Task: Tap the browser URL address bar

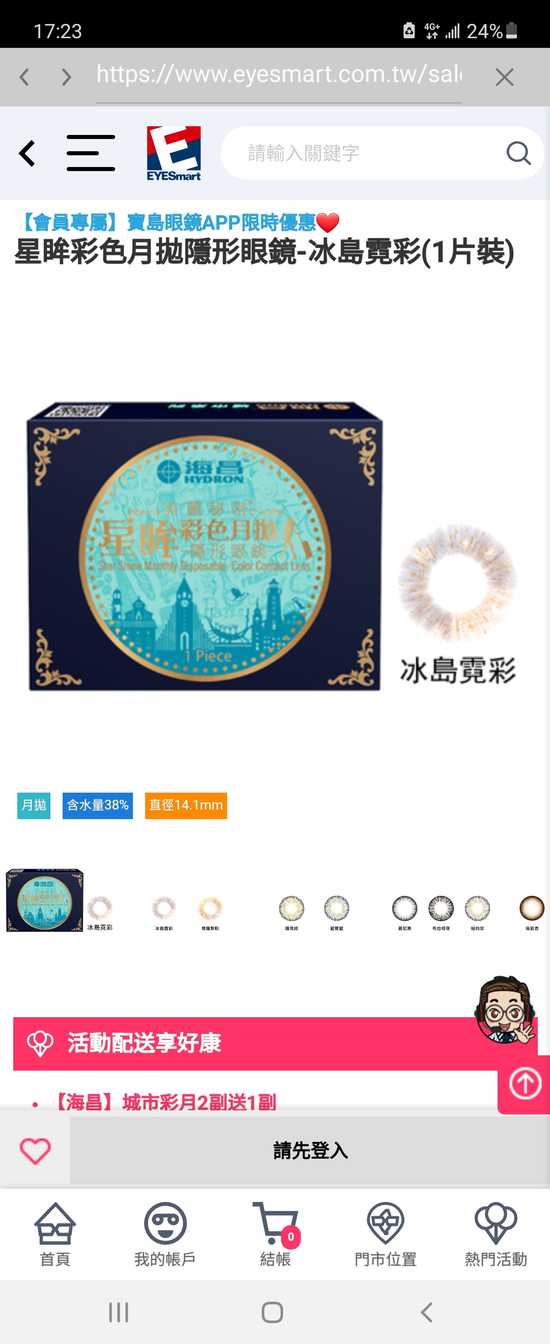Action: coord(279,76)
